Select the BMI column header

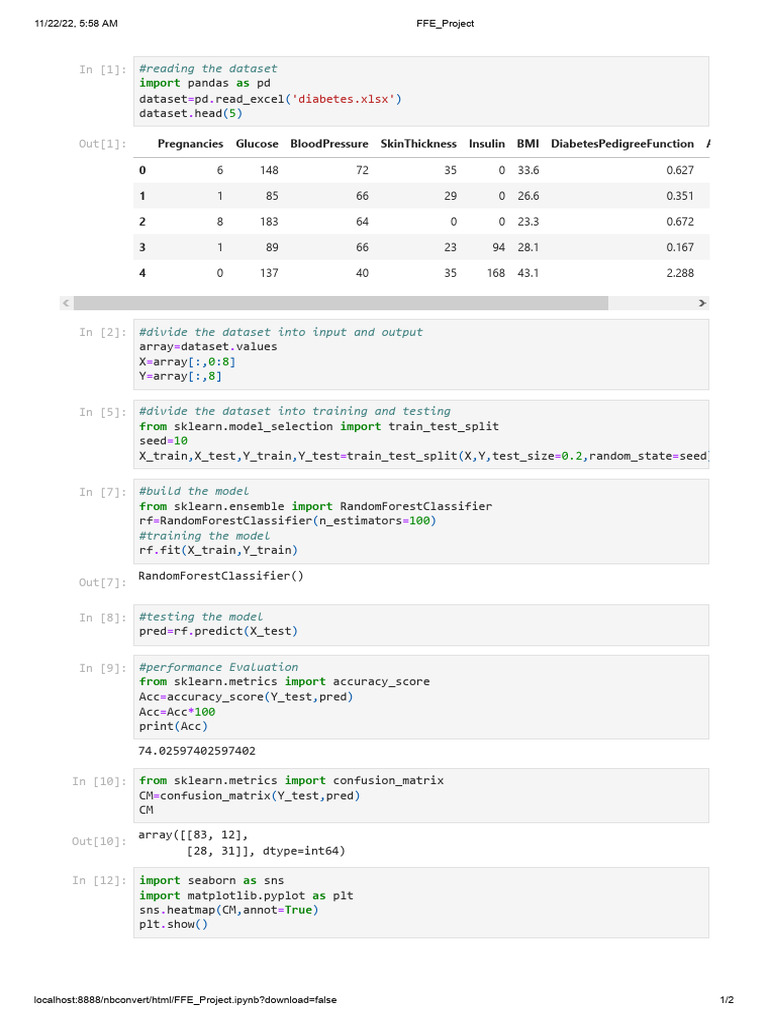(x=528, y=144)
